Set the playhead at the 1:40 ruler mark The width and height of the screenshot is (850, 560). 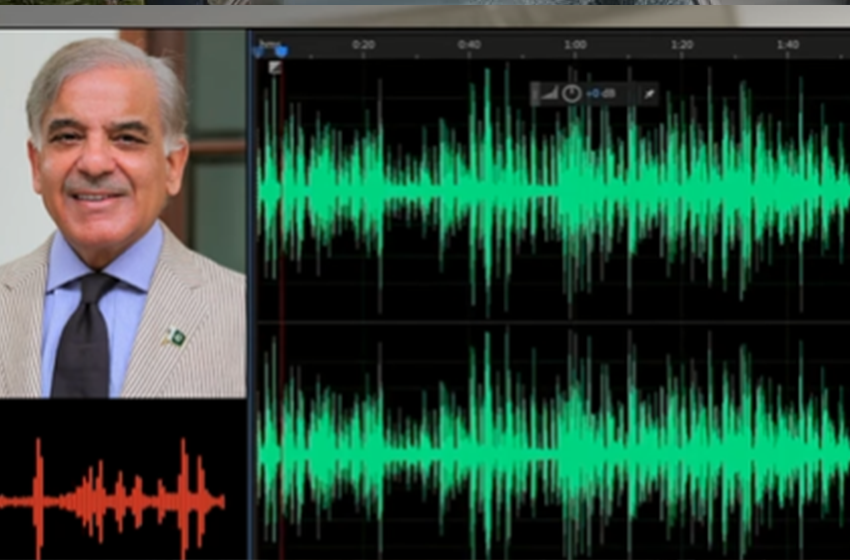point(787,45)
